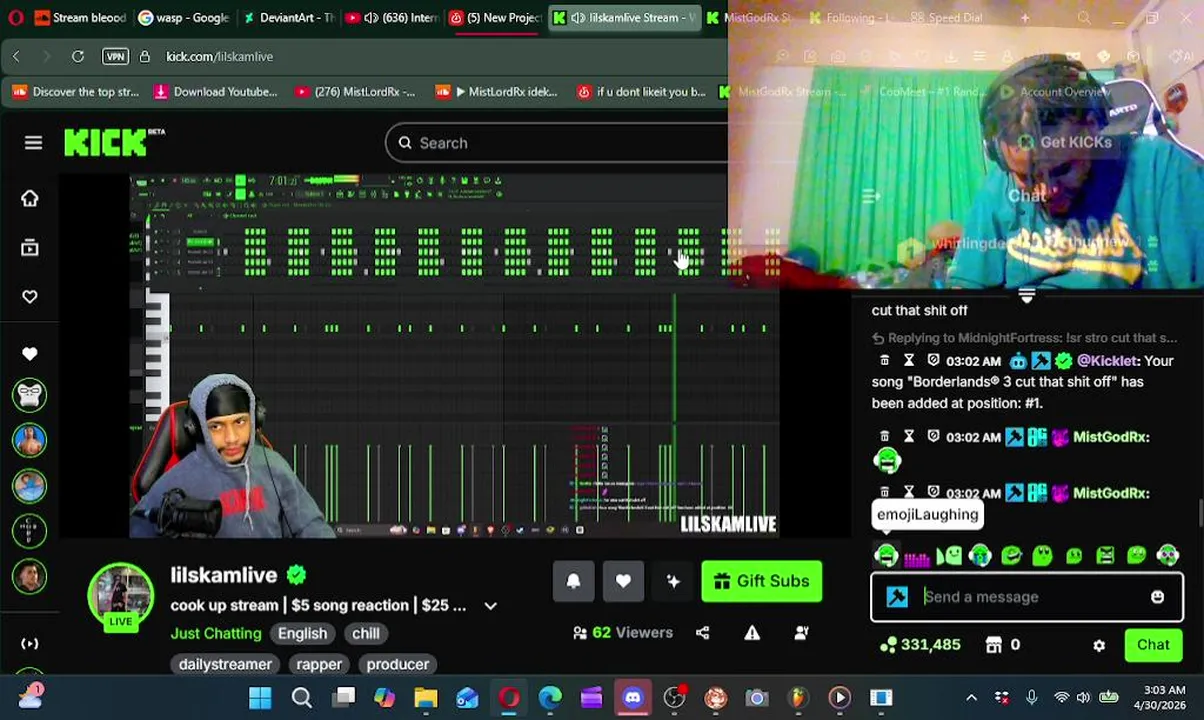Viewport: 1204px width, 720px height.
Task: Select the rapper tag
Action: pyautogui.click(x=319, y=664)
